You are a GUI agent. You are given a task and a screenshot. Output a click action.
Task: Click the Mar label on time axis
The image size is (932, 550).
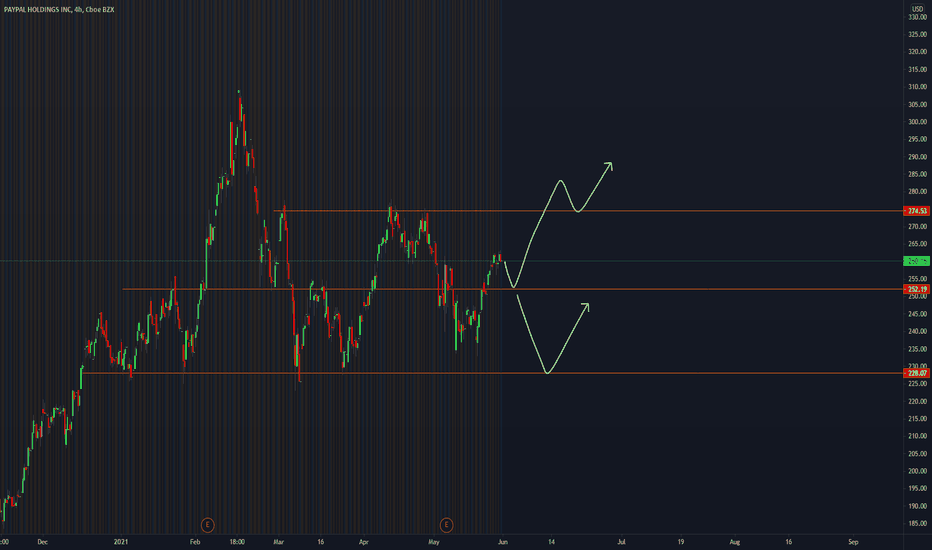[x=278, y=542]
